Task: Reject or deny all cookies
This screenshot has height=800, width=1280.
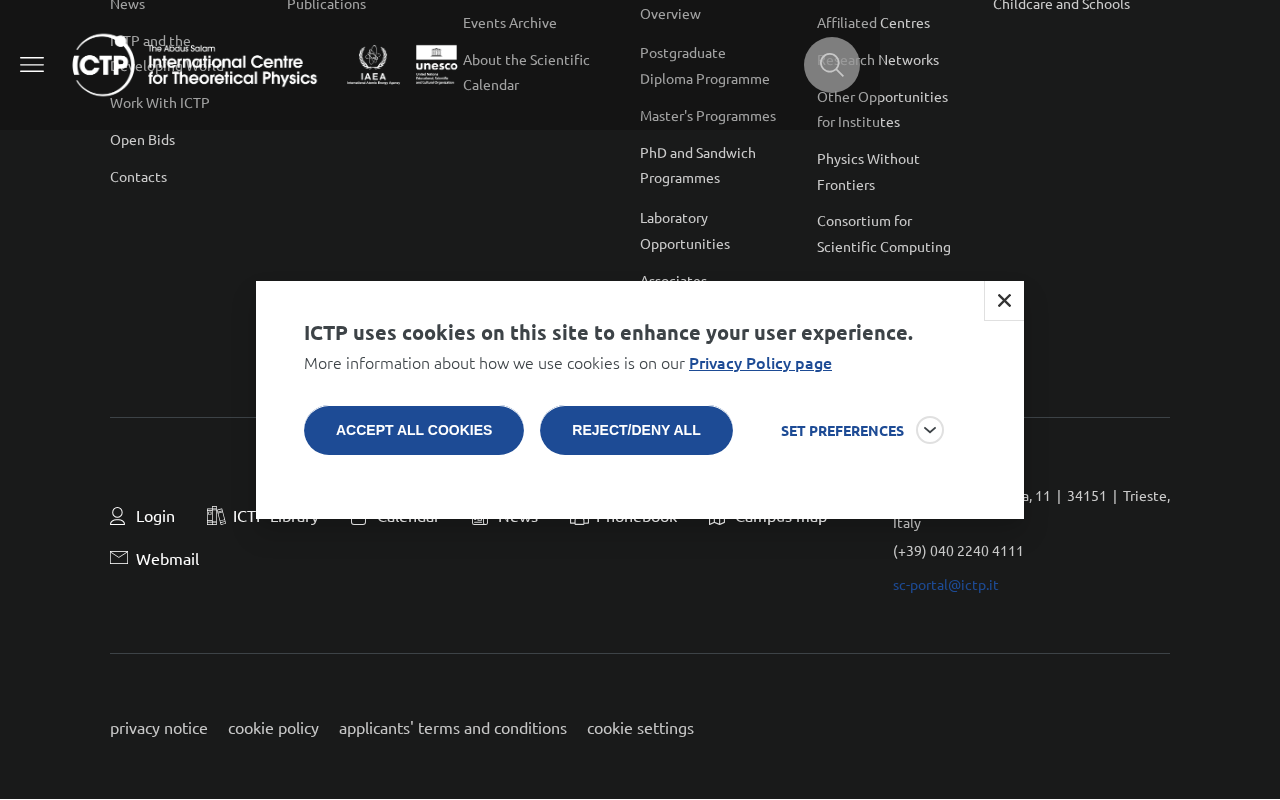Action: click(636, 431)
